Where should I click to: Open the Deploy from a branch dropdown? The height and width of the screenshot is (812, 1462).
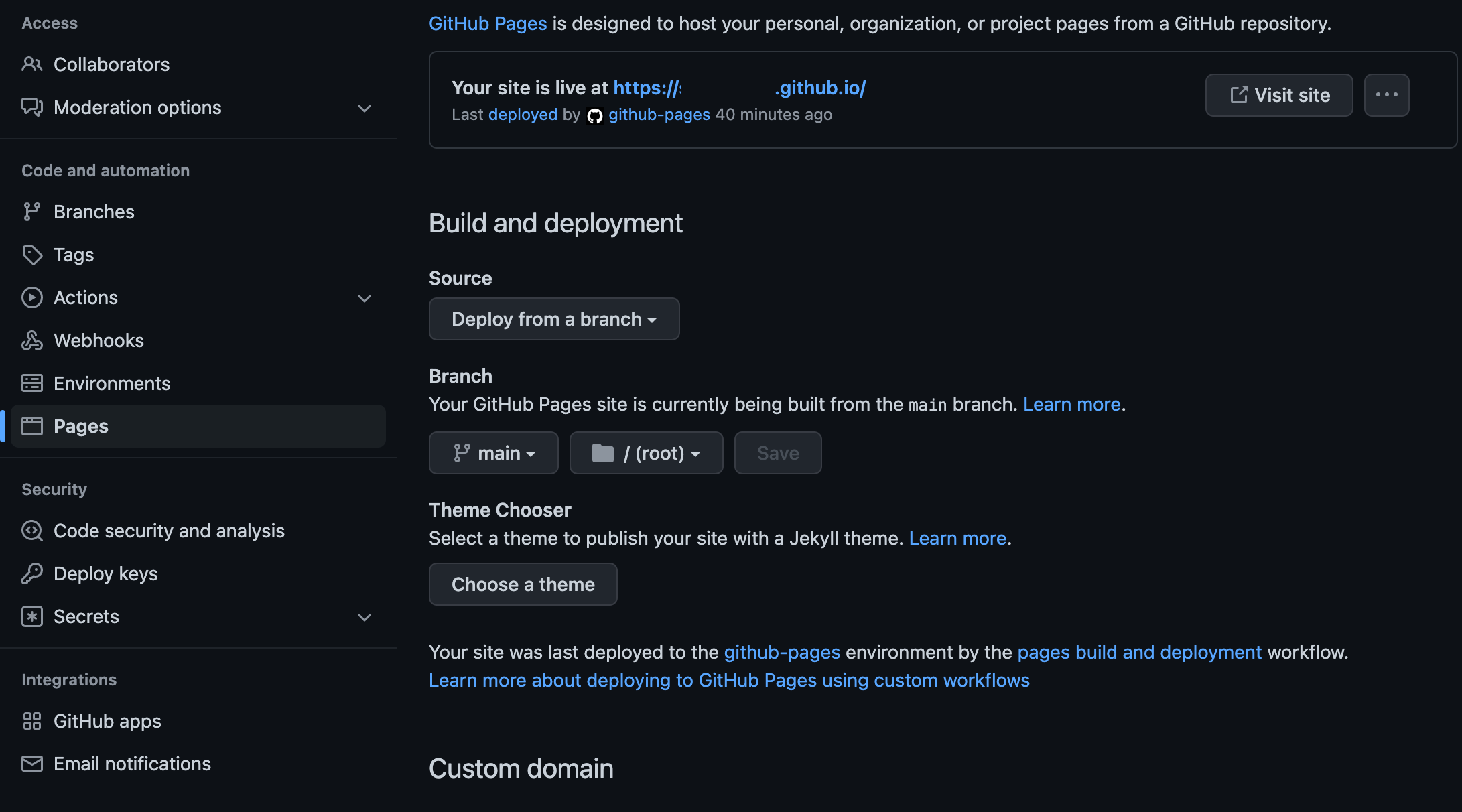[553, 319]
